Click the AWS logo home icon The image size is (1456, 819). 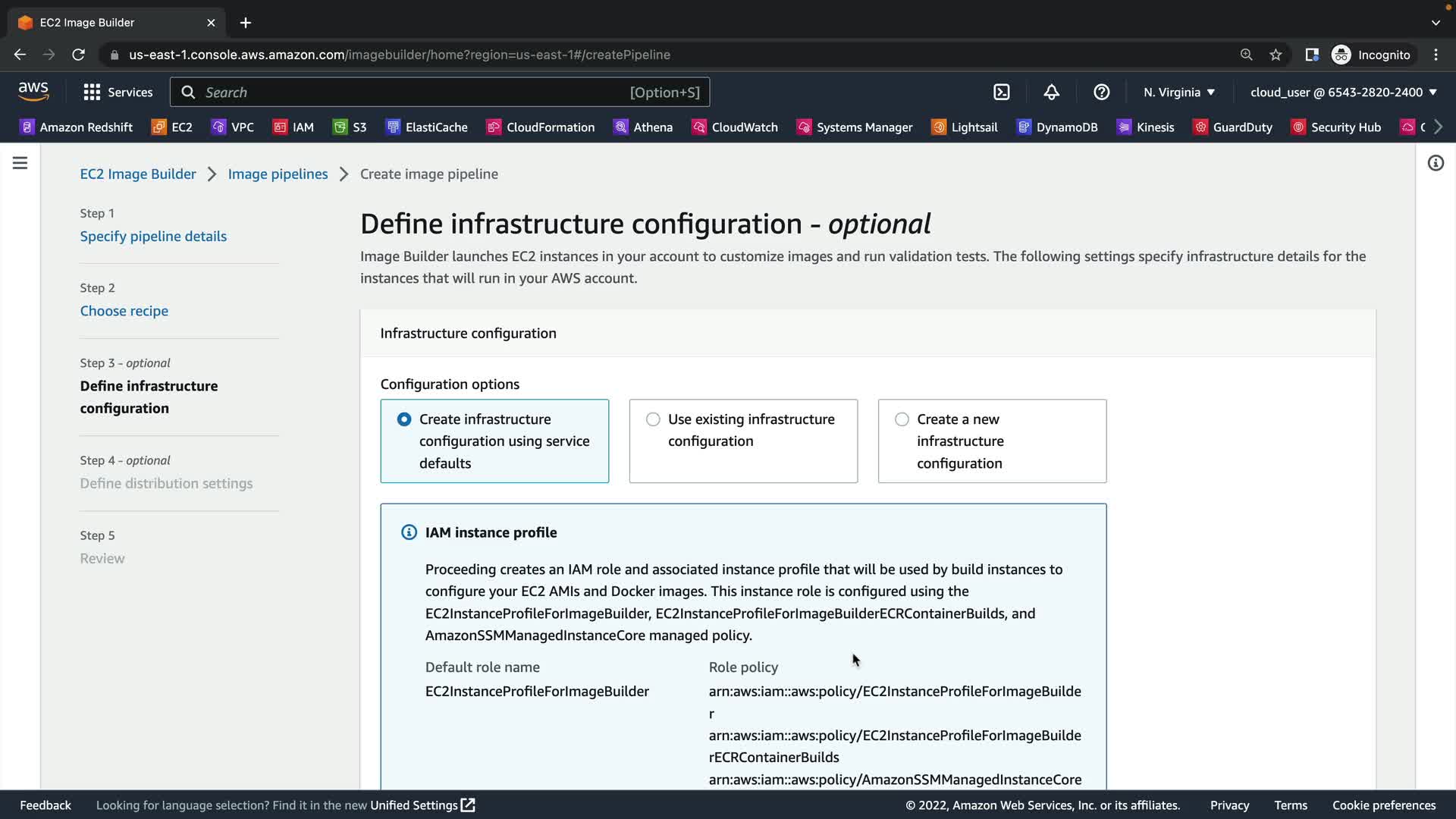click(33, 92)
